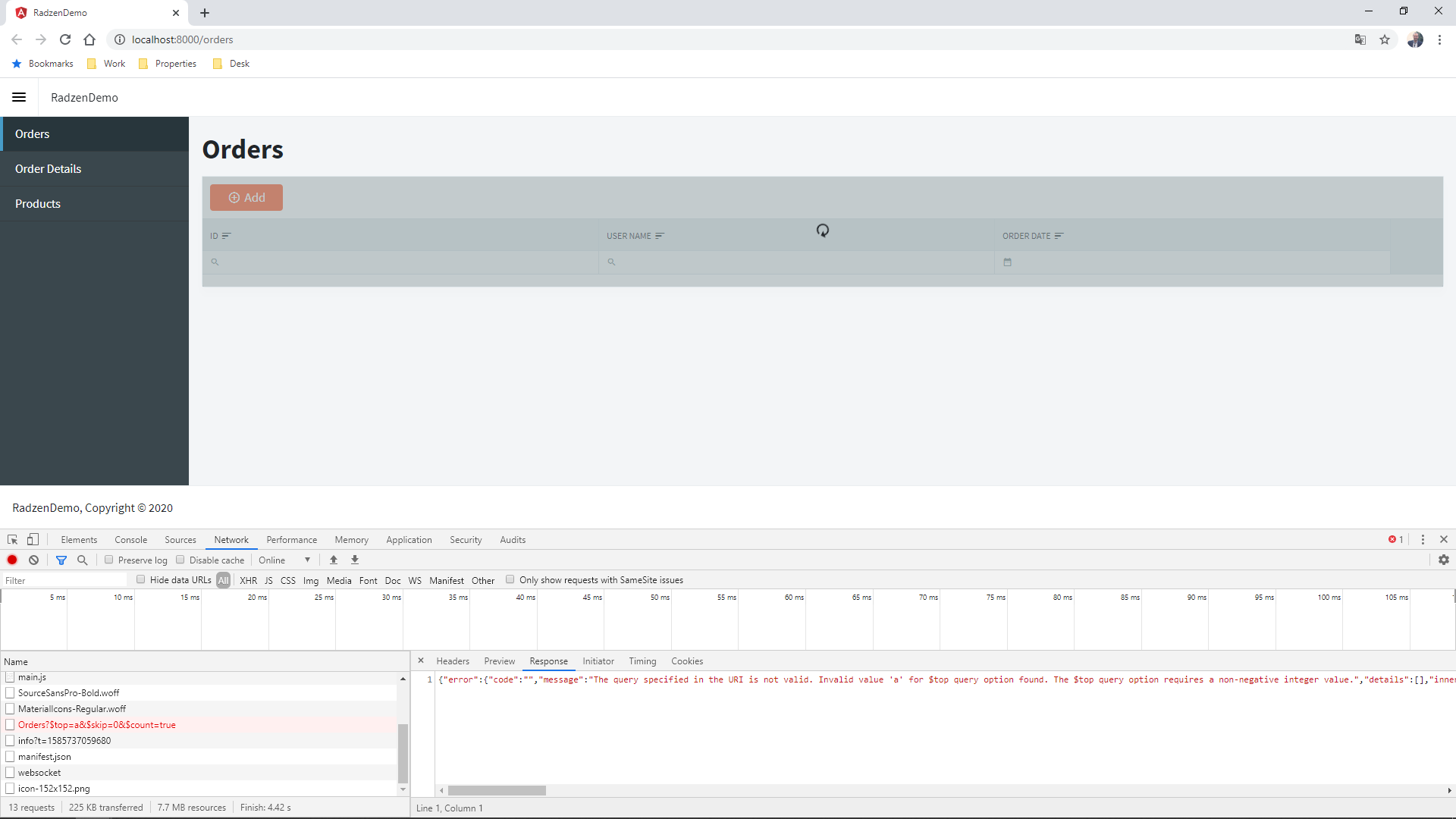
Task: Switch to the Console tab
Action: [130, 540]
